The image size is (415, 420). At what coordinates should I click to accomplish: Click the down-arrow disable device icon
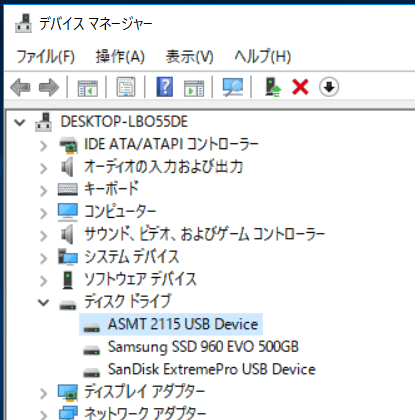pos(329,87)
